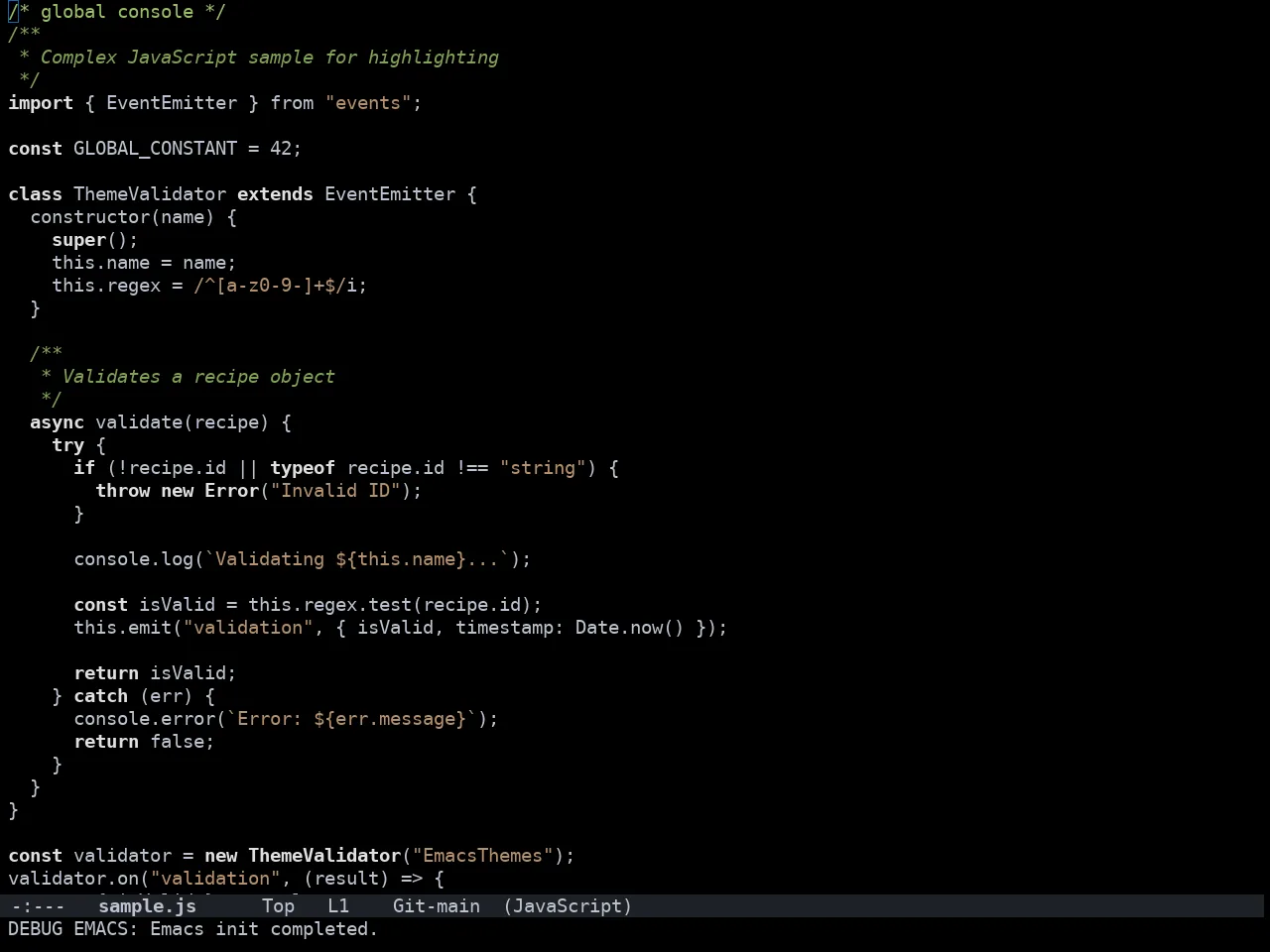Viewport: 1270px width, 952px height.
Task: Click 'return false;' statement
Action: pos(145,742)
